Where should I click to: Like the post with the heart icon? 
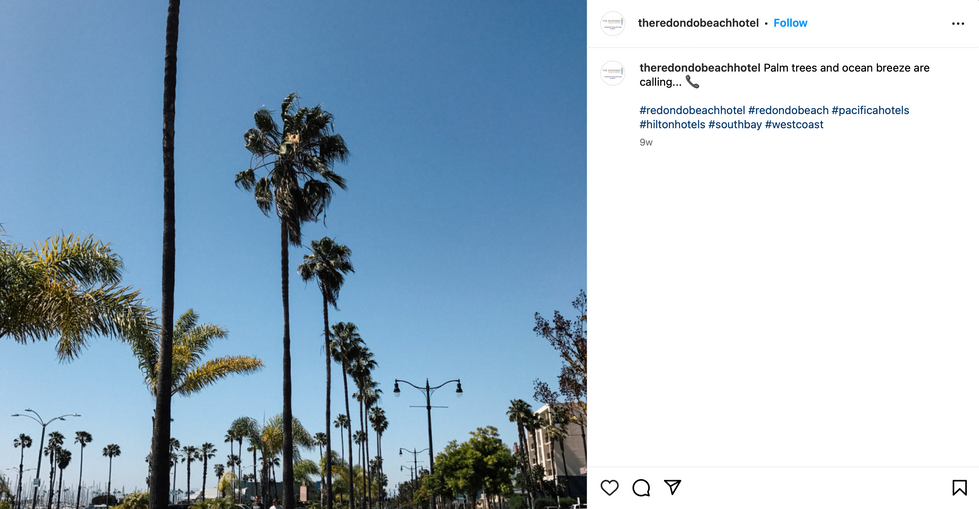(x=609, y=488)
